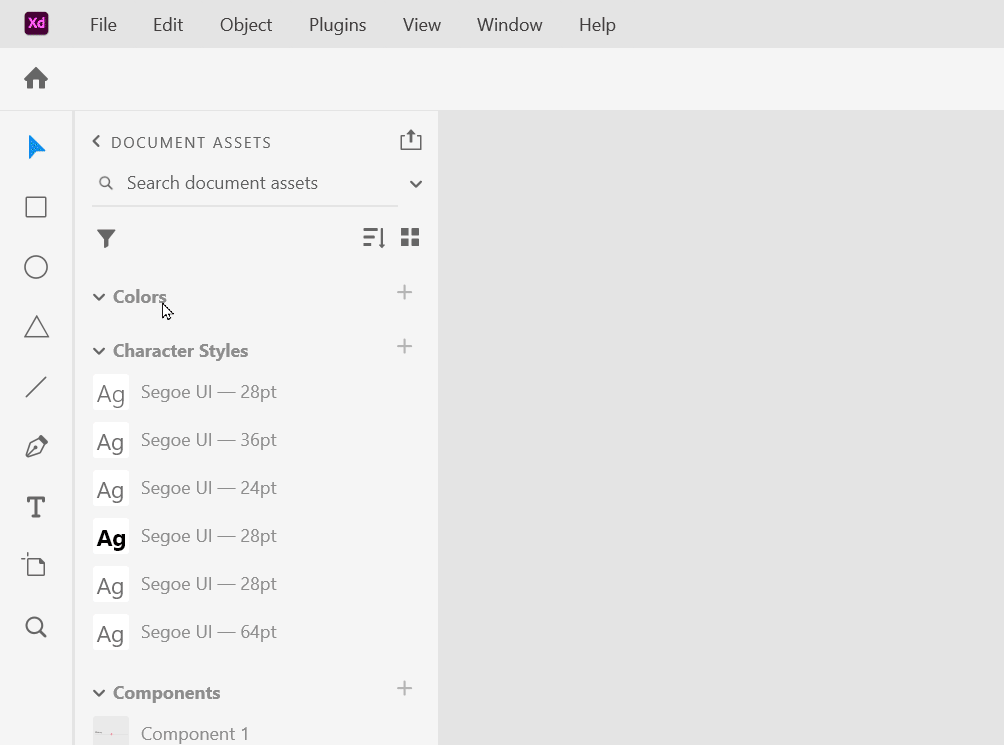Select the Text tool

[36, 507]
